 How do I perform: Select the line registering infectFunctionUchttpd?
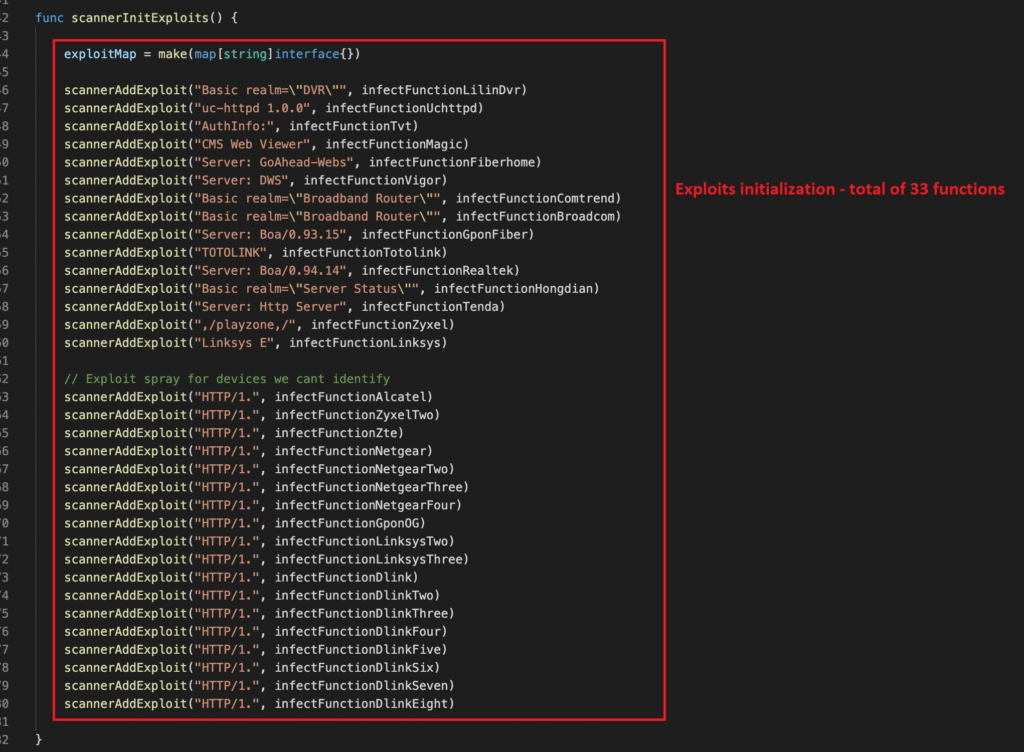point(274,108)
